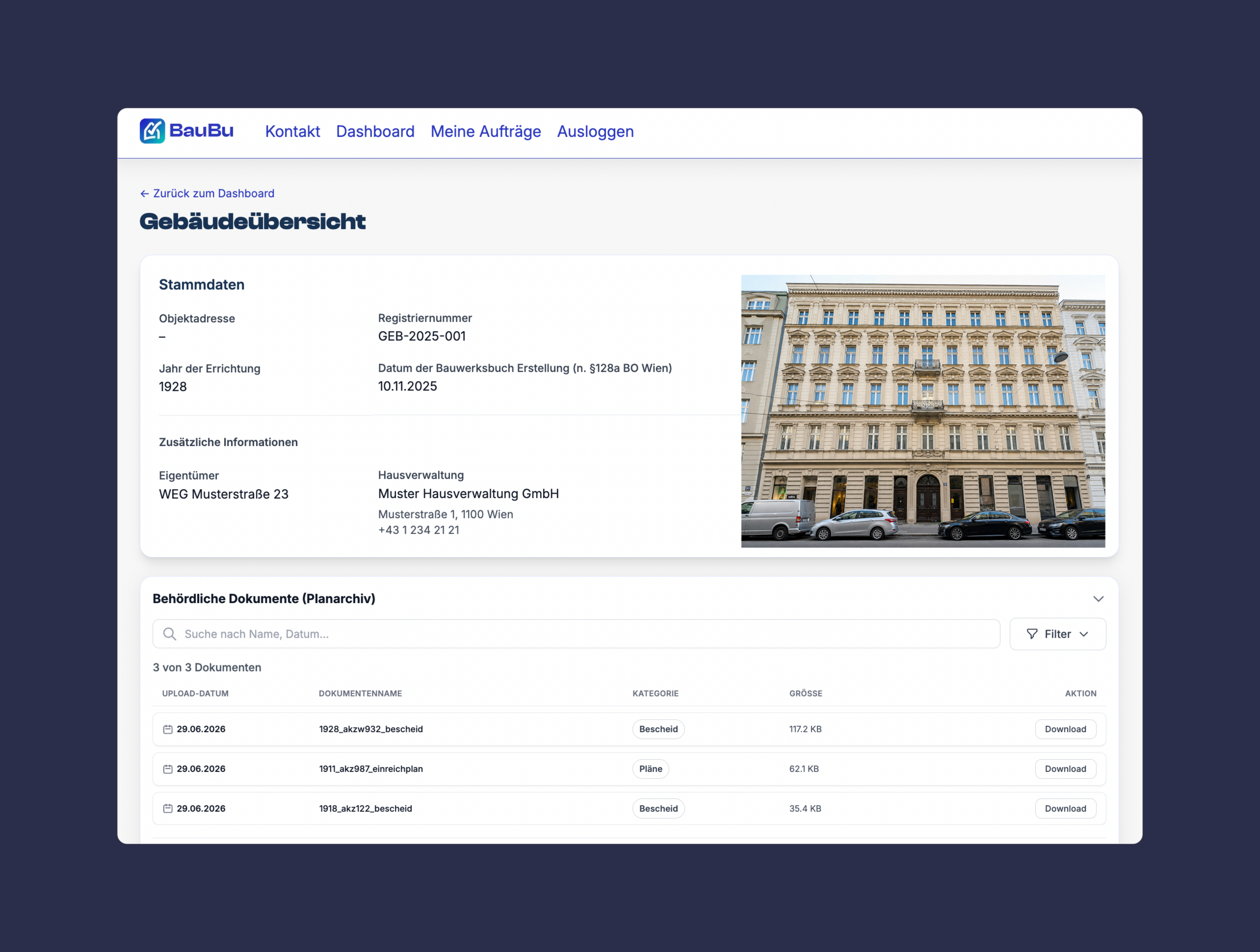Click calendar icon in 1911_akz987_einreichplan row
The width and height of the screenshot is (1260, 952).
[167, 769]
